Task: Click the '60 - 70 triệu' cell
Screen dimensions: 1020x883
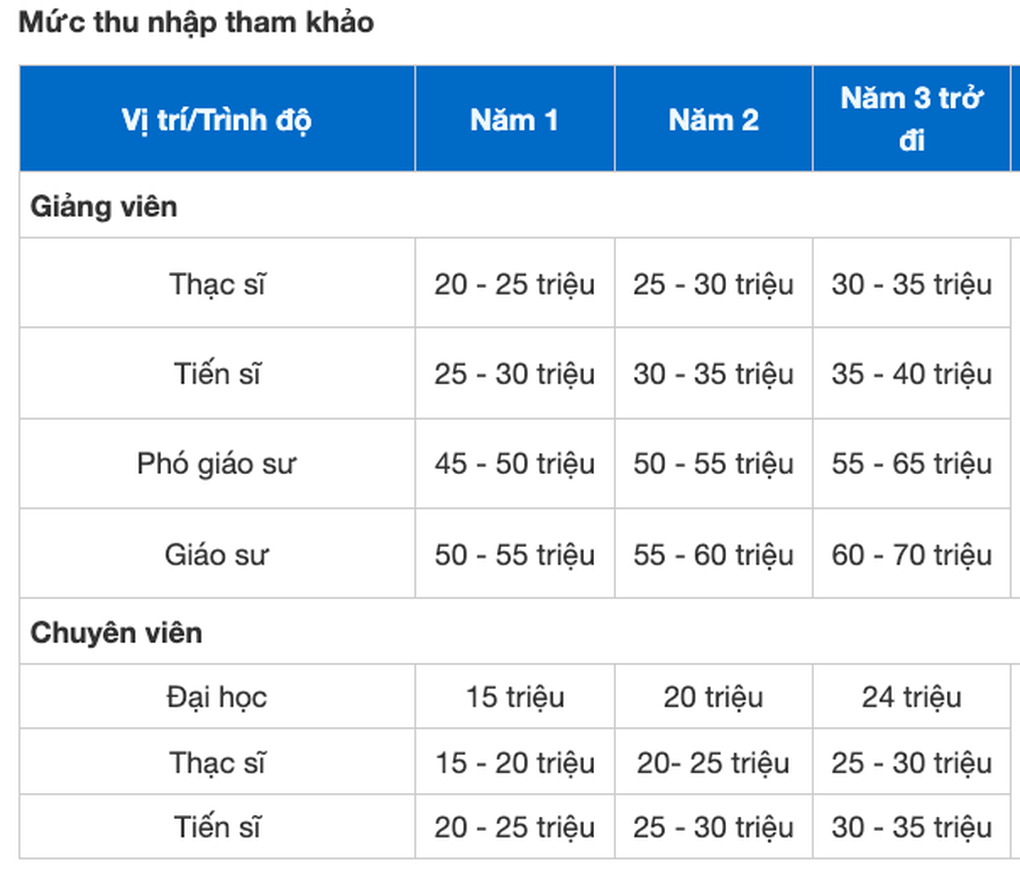Action: (911, 554)
